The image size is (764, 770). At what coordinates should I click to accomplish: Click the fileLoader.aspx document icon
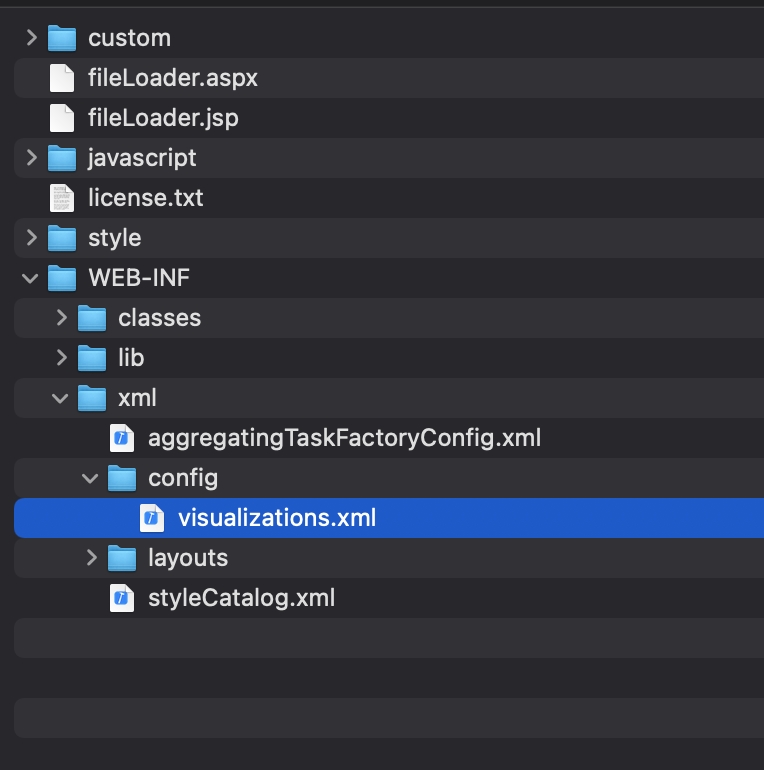point(62,78)
